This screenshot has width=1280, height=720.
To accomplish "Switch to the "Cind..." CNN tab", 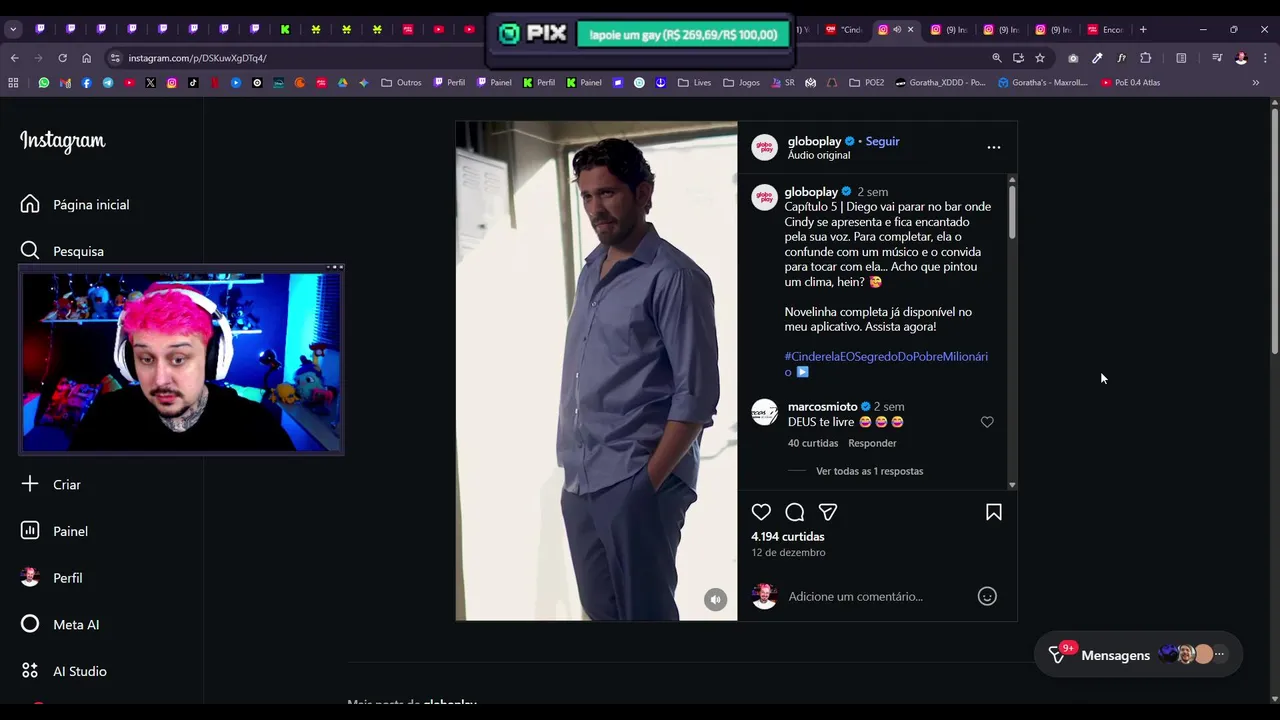I will 845,29.
